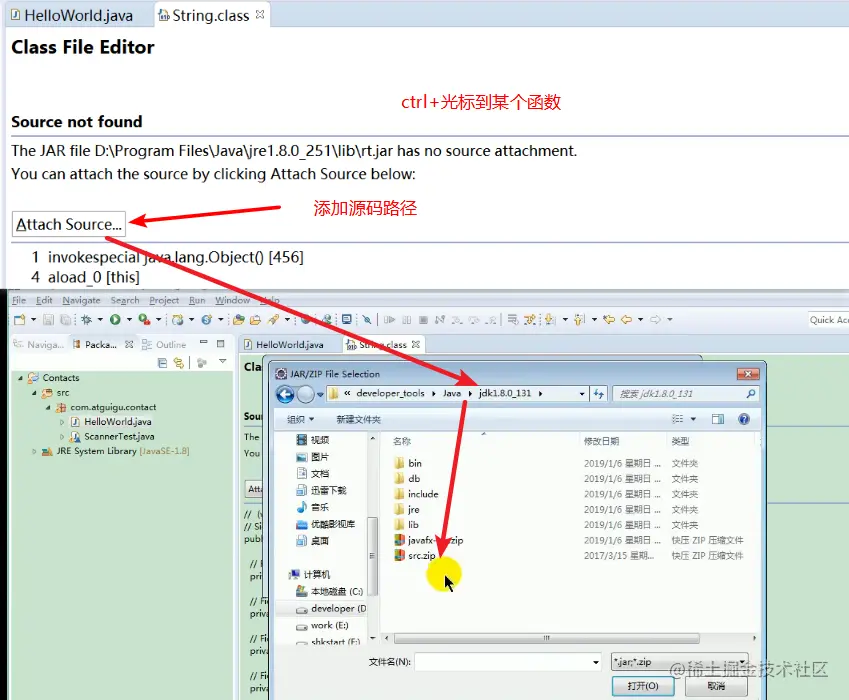Open the Edit menu in Eclipse
The height and width of the screenshot is (700, 849).
44,300
